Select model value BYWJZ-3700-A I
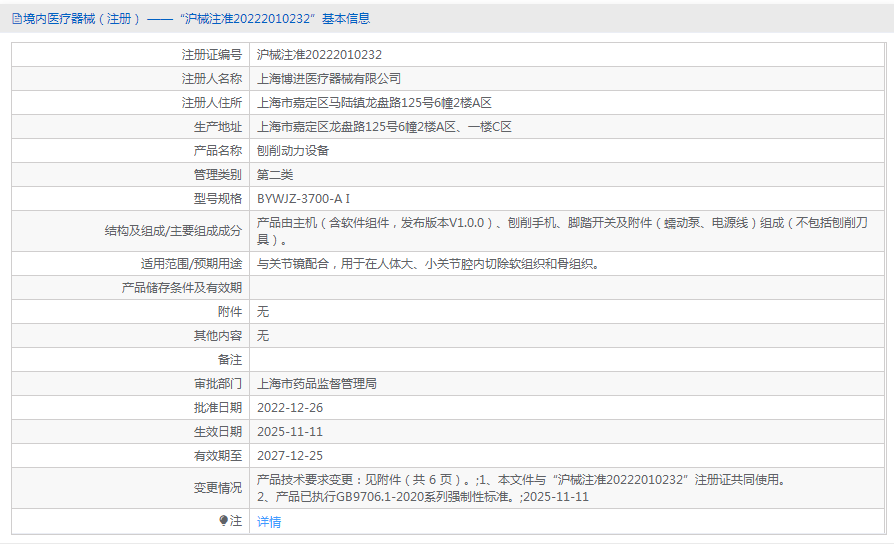This screenshot has width=894, height=544. [303, 198]
